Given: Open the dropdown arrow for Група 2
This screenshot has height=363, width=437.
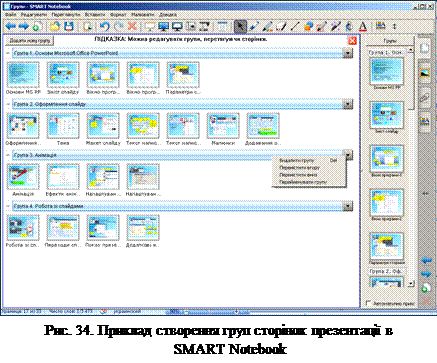Looking at the screenshot, I should 348,104.
